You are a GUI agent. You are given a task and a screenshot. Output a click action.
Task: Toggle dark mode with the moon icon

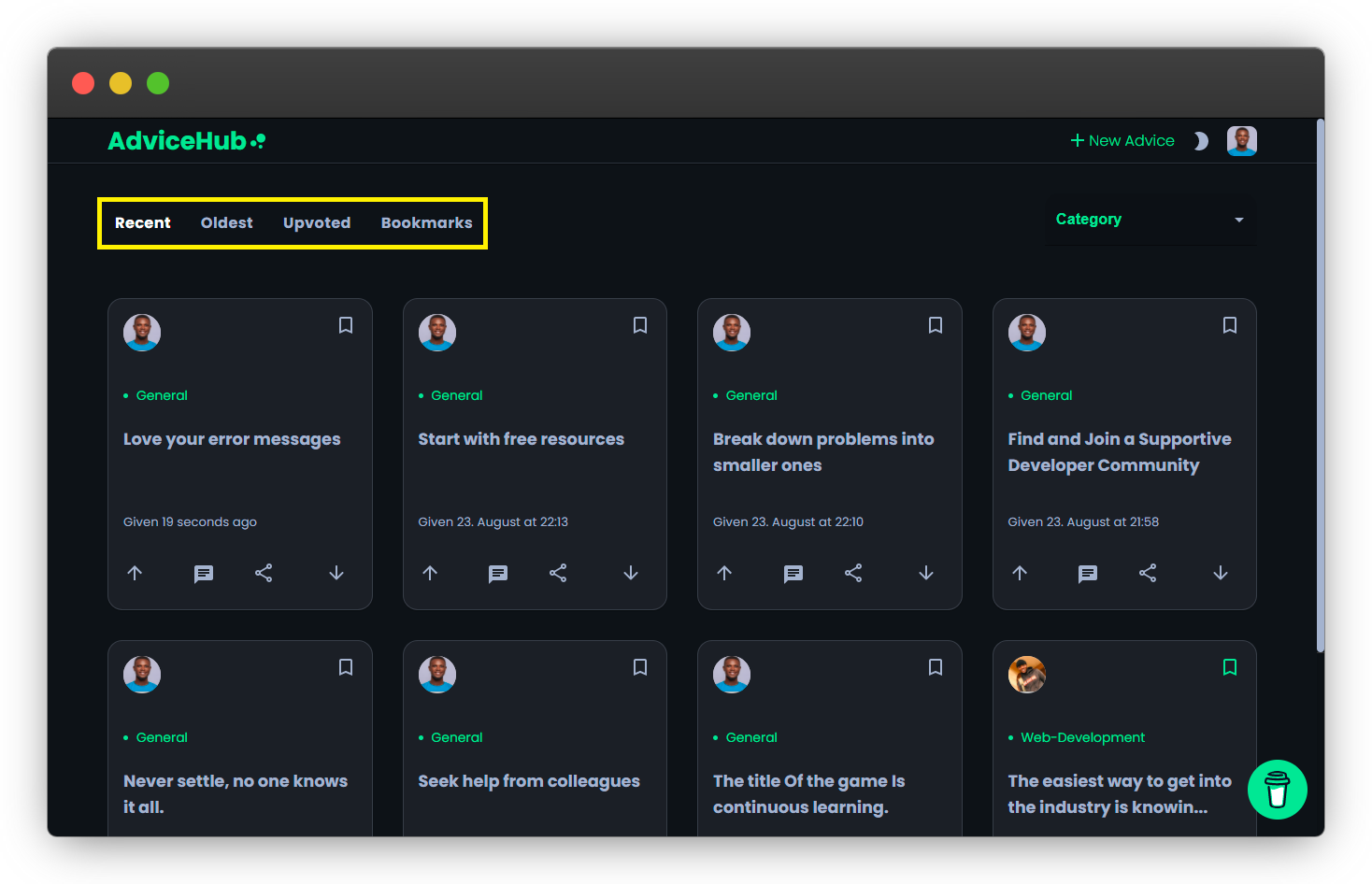1201,141
